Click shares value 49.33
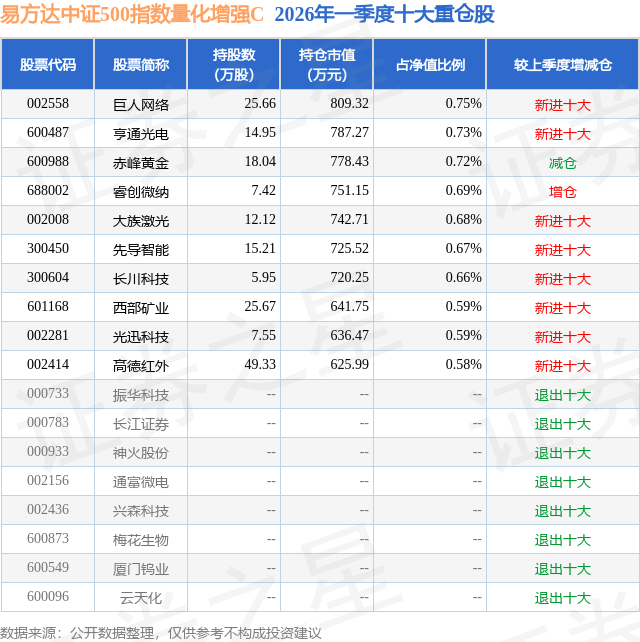 [260, 364]
